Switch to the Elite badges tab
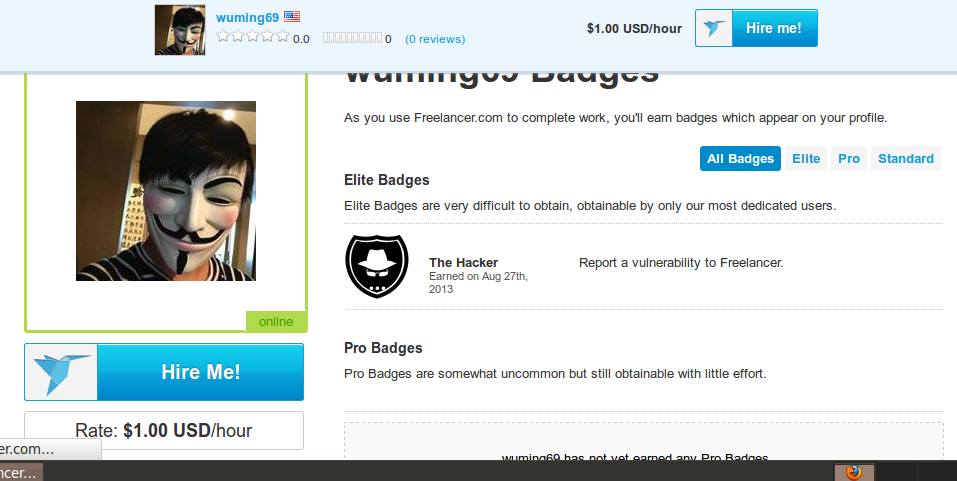This screenshot has width=957, height=481. 806,159
